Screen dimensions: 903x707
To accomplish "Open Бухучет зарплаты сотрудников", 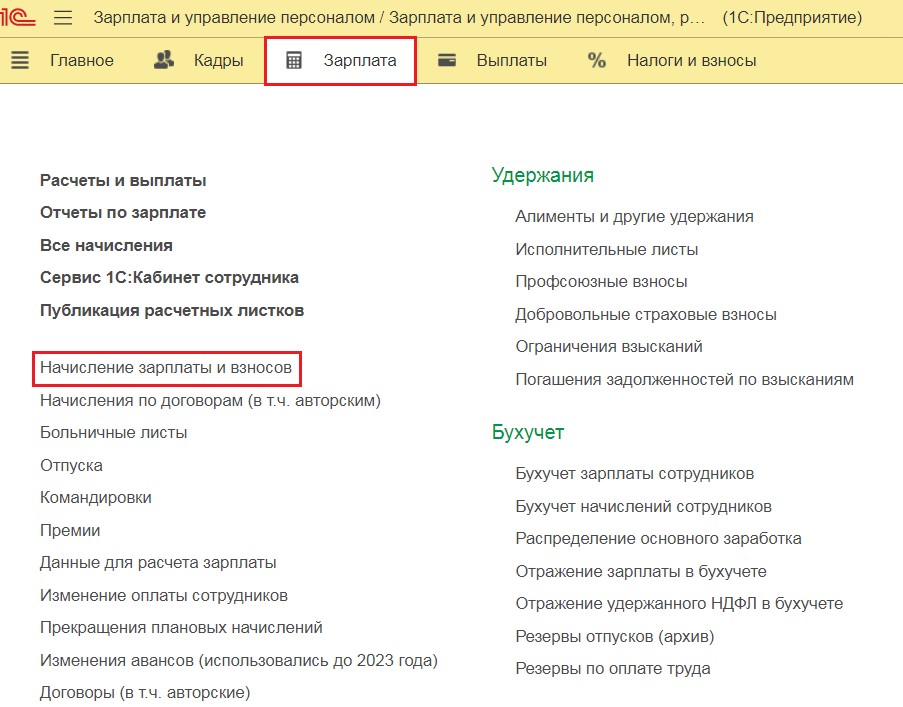I will [635, 473].
